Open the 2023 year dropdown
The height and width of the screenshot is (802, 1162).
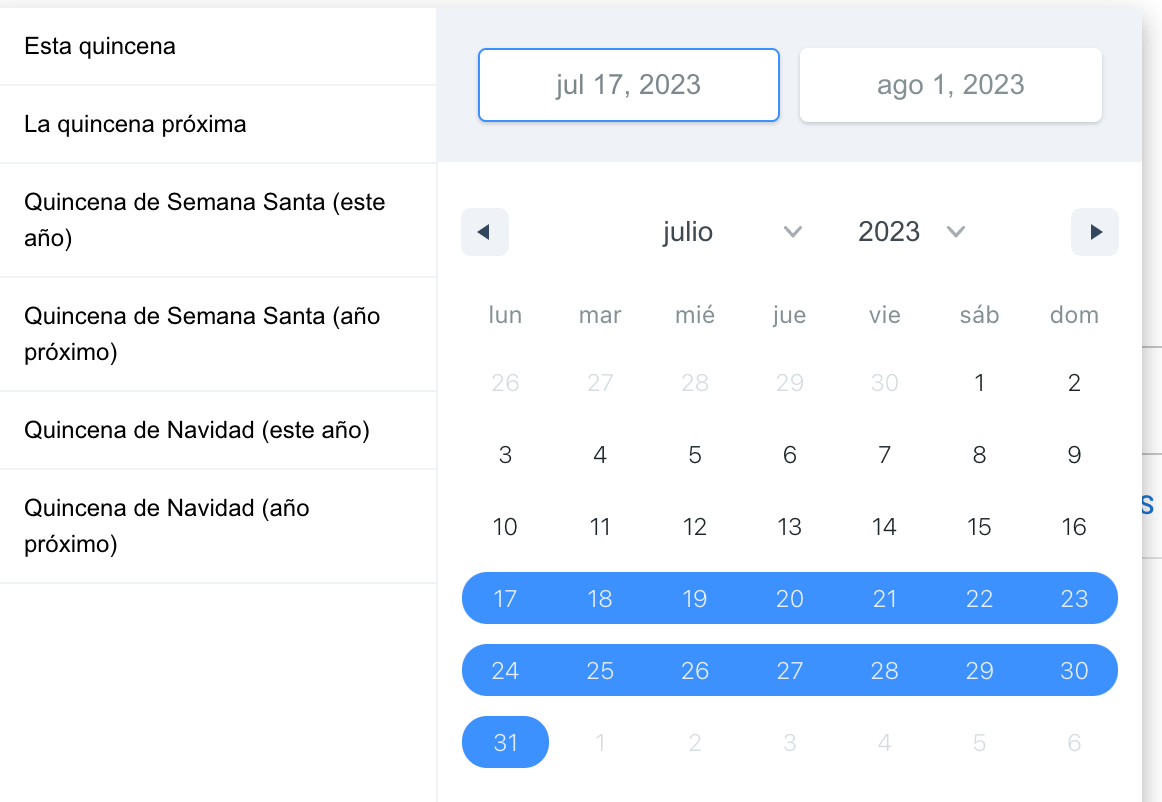click(x=911, y=232)
